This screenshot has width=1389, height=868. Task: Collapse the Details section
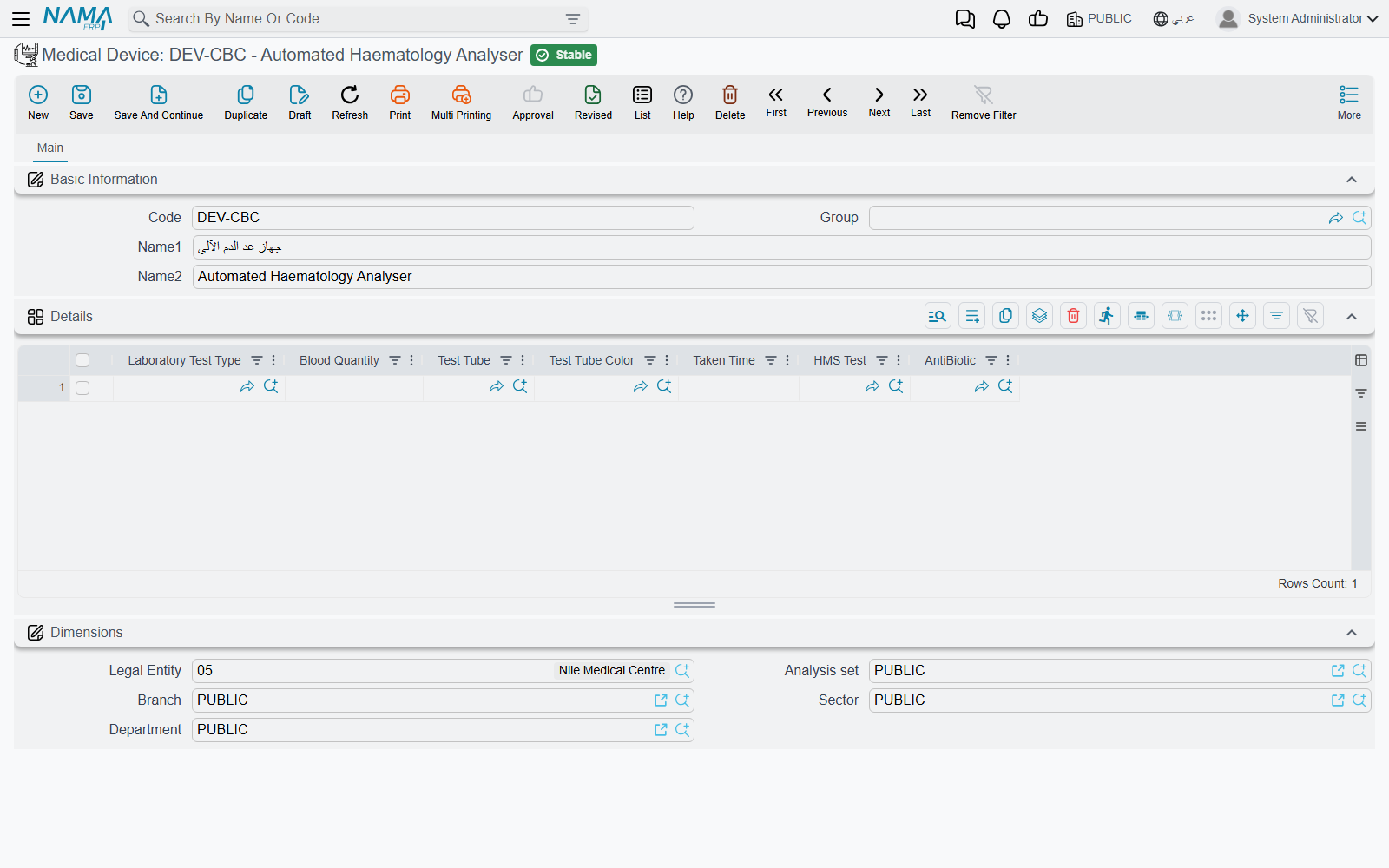1352,317
